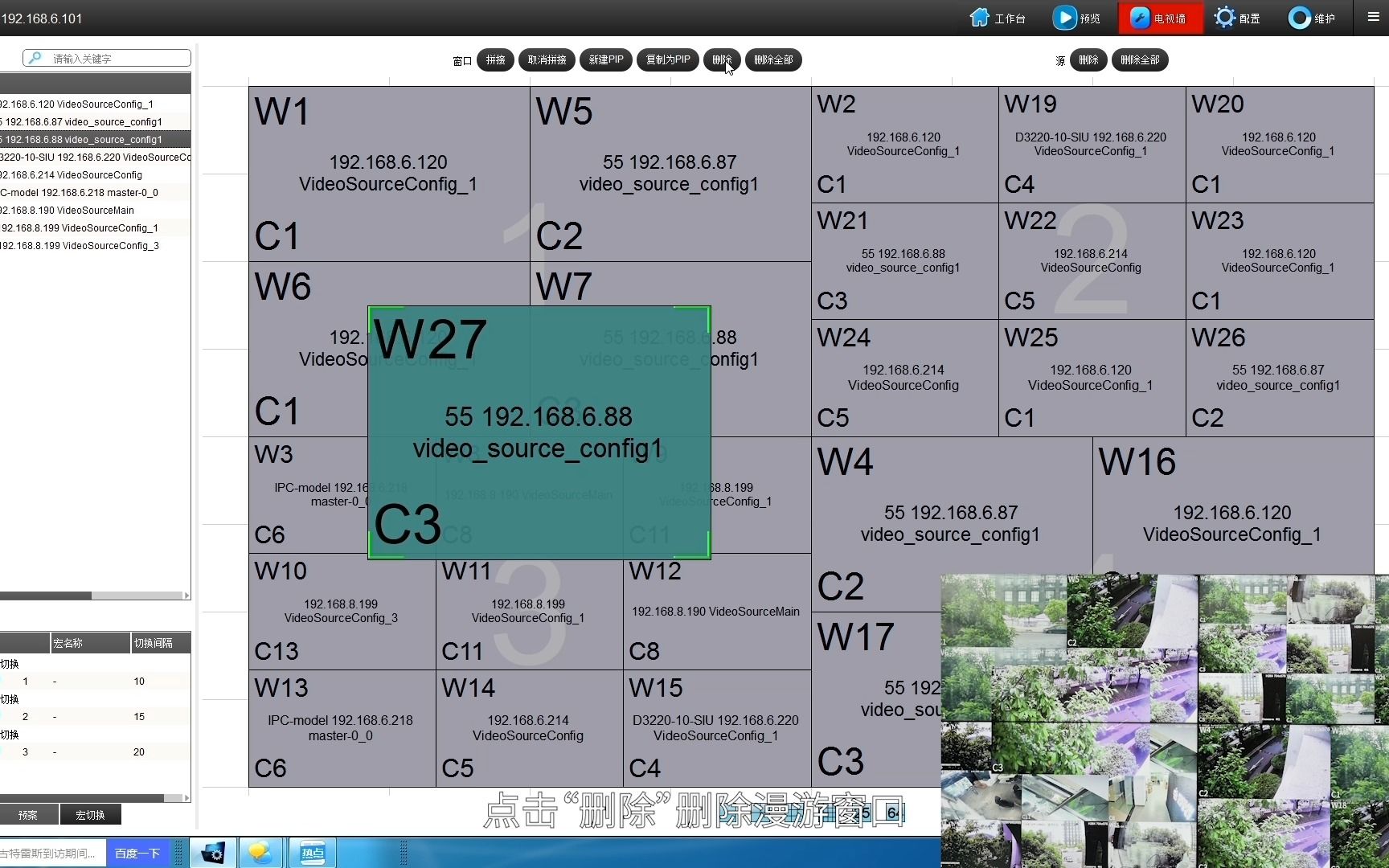Click the 宏名称 column header

(x=90, y=643)
